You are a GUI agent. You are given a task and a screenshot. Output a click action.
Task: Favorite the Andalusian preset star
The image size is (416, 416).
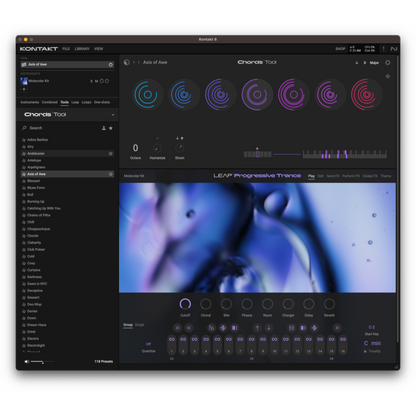111,153
